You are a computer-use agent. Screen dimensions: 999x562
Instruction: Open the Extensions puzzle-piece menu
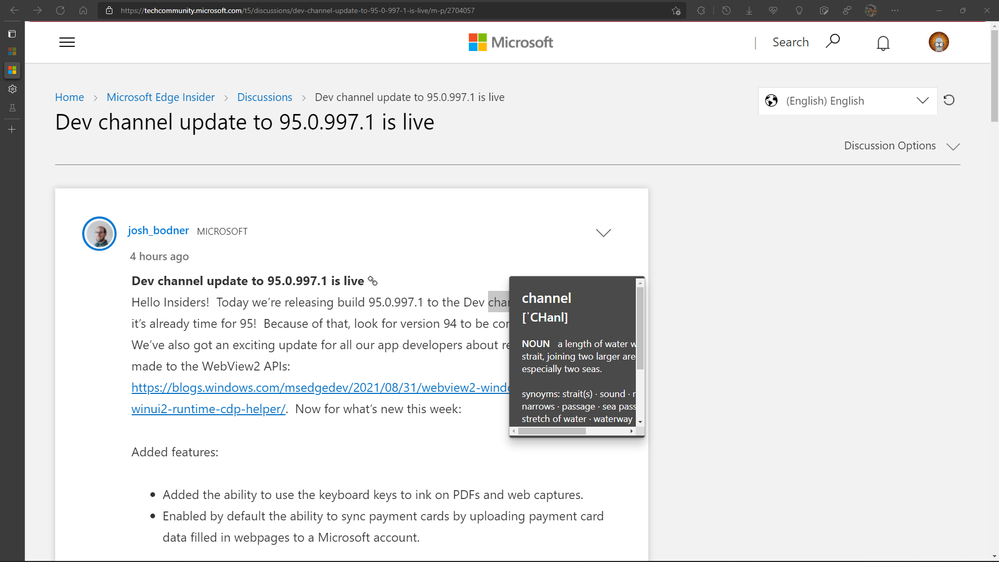(x=701, y=10)
